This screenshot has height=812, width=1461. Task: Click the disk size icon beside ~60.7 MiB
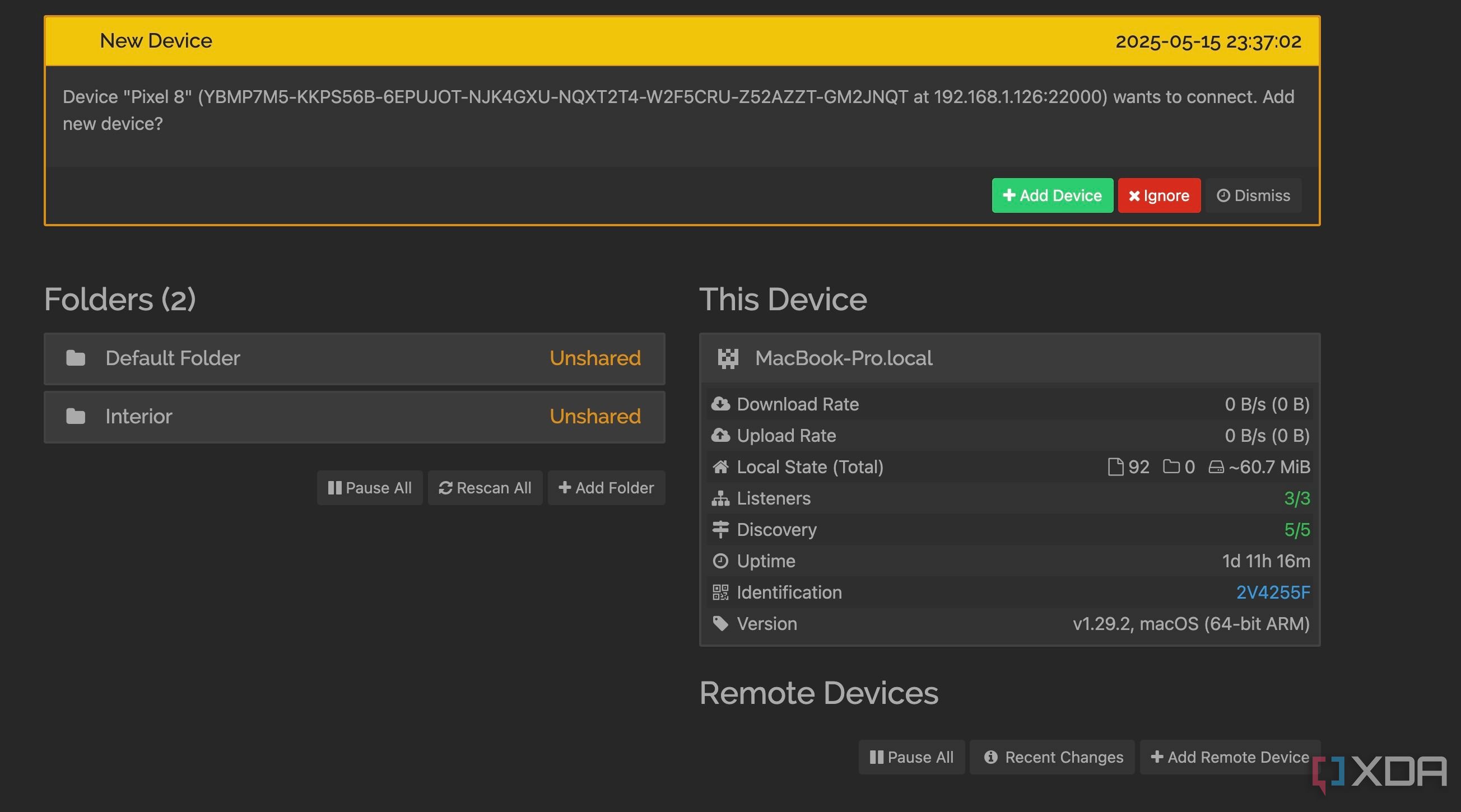(1216, 466)
